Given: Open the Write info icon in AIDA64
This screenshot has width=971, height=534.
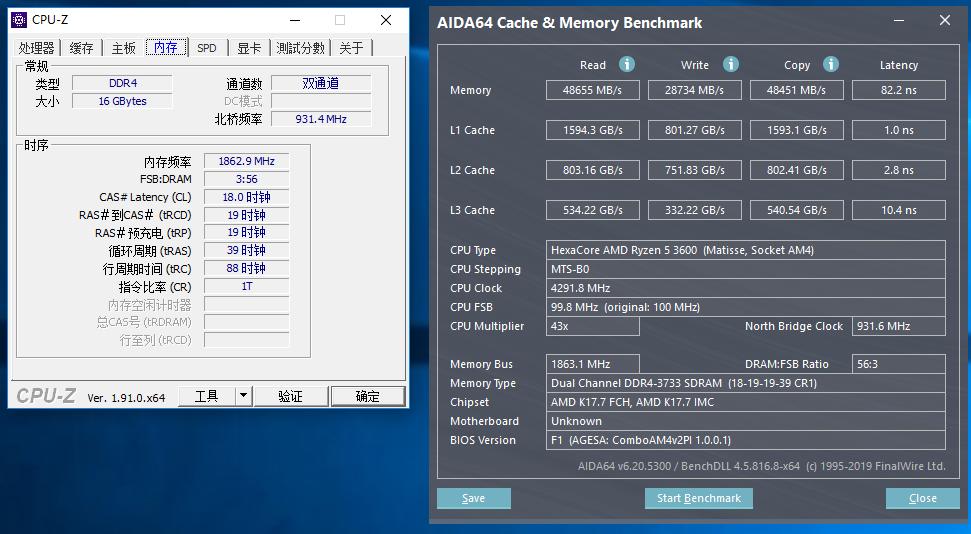Looking at the screenshot, I should (731, 64).
